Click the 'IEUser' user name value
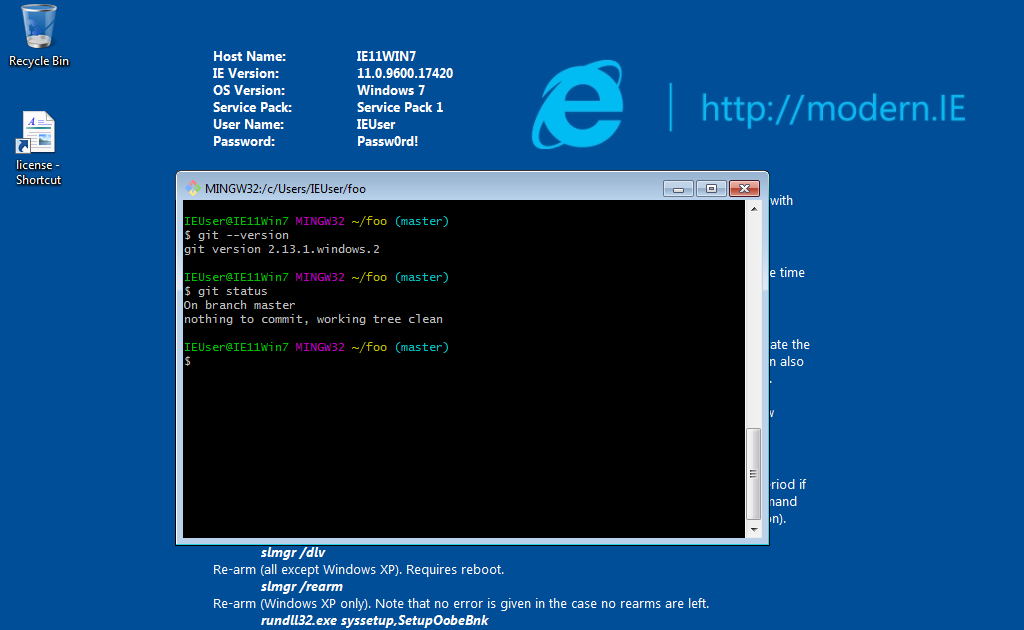1024x630 pixels. coord(376,125)
